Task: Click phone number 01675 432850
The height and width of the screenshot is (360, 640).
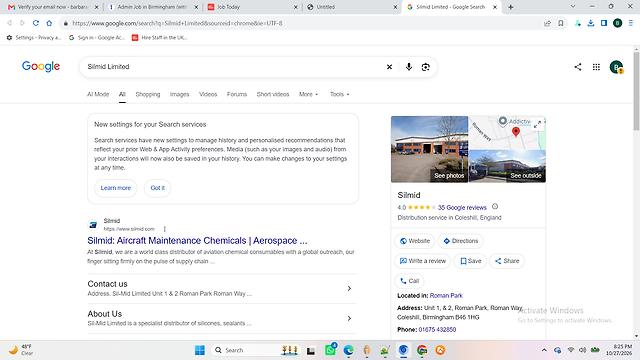Action: (437, 329)
